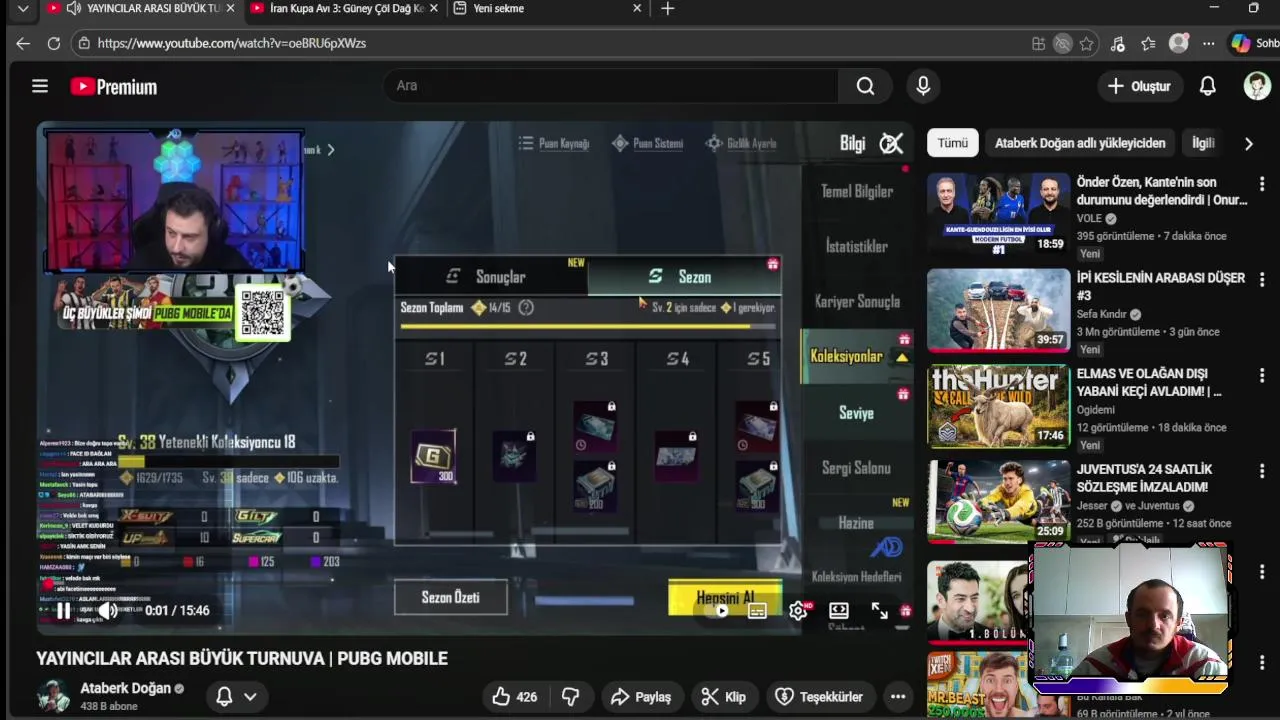Open the Önder Özen Kante video thumbnail
1280x720 pixels.
[998, 215]
